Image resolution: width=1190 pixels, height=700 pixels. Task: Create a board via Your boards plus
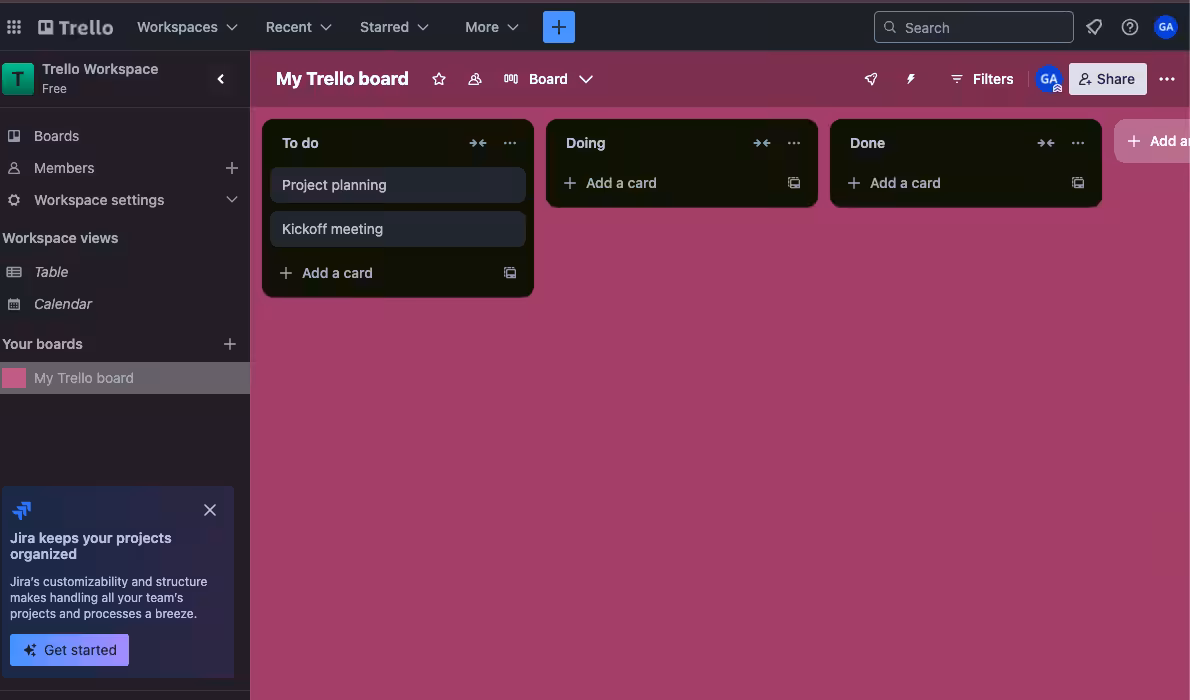coord(230,344)
